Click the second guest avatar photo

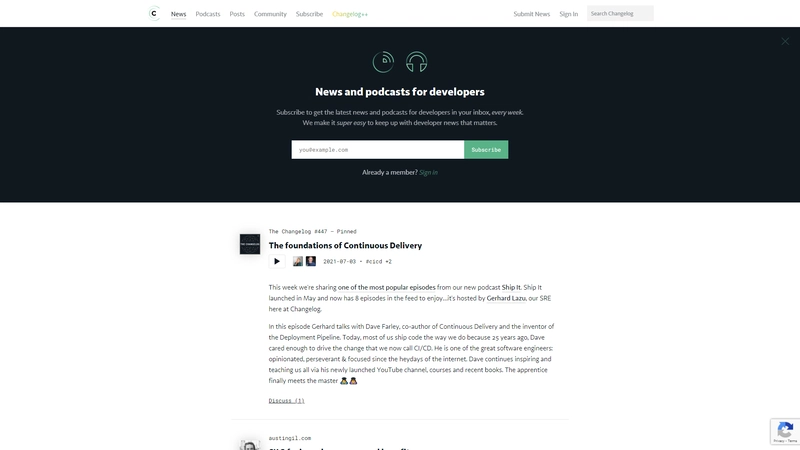311,261
